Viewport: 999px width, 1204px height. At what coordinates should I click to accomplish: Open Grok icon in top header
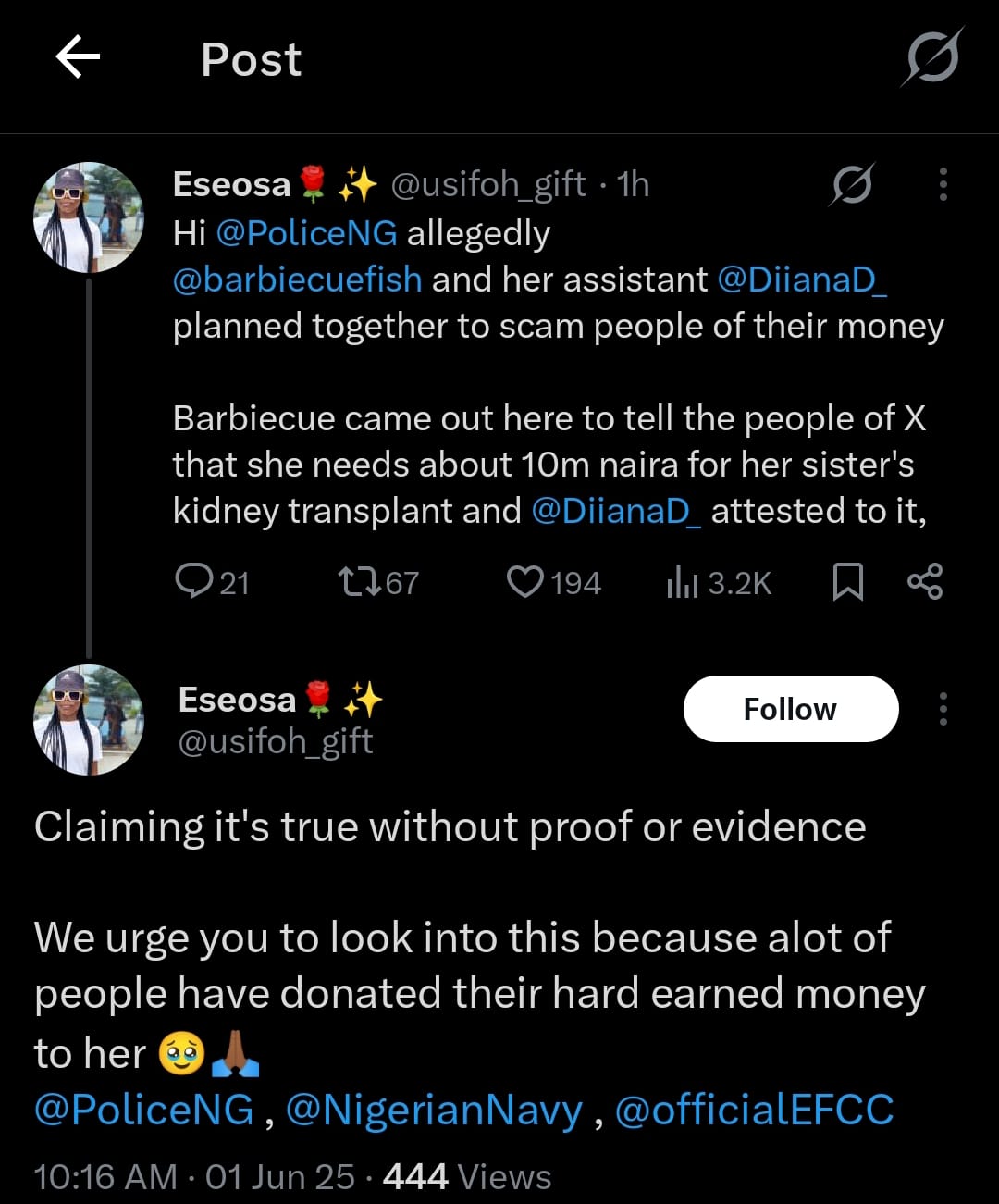click(x=932, y=58)
